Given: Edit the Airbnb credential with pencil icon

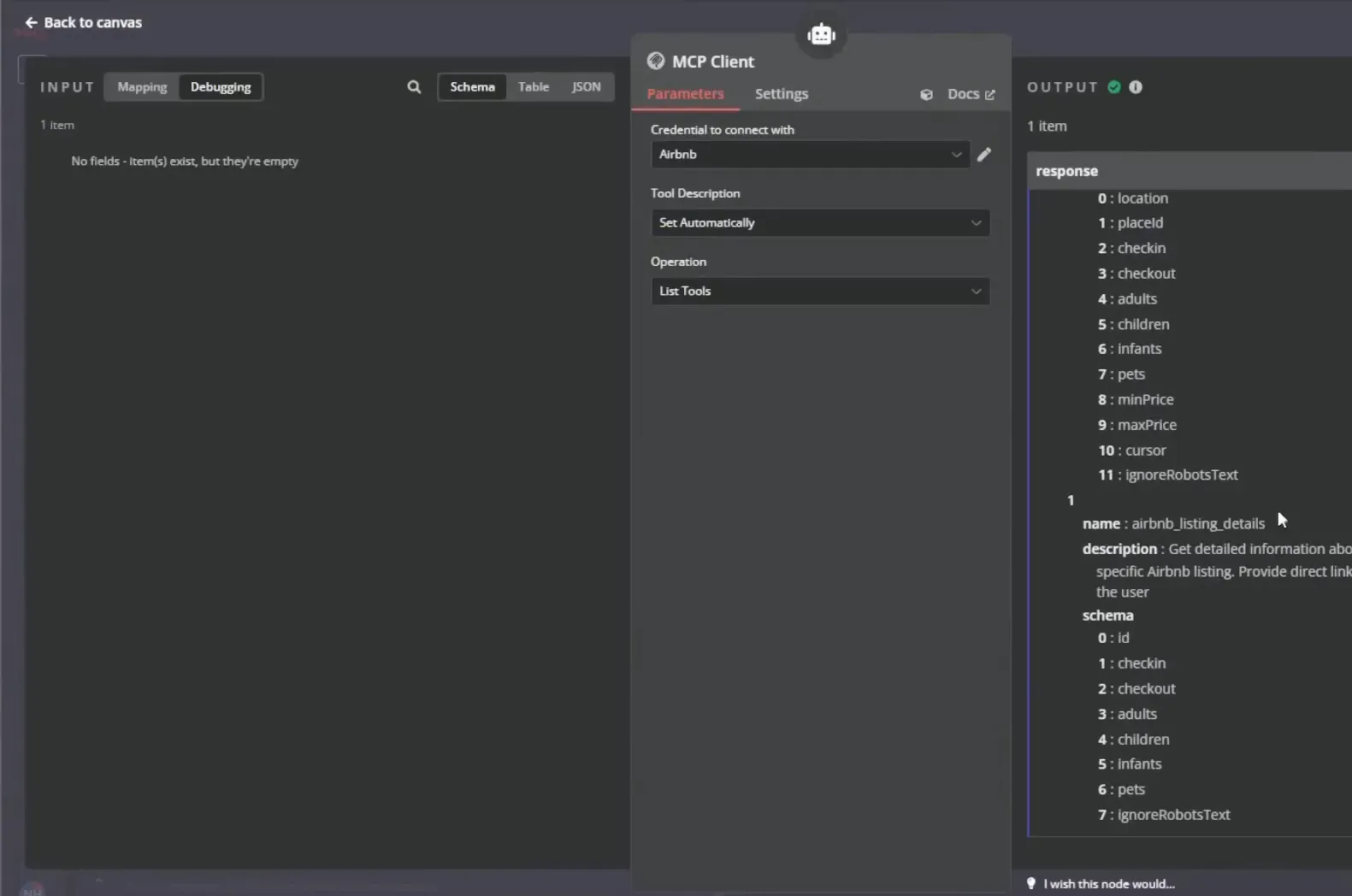Looking at the screenshot, I should click(x=984, y=155).
